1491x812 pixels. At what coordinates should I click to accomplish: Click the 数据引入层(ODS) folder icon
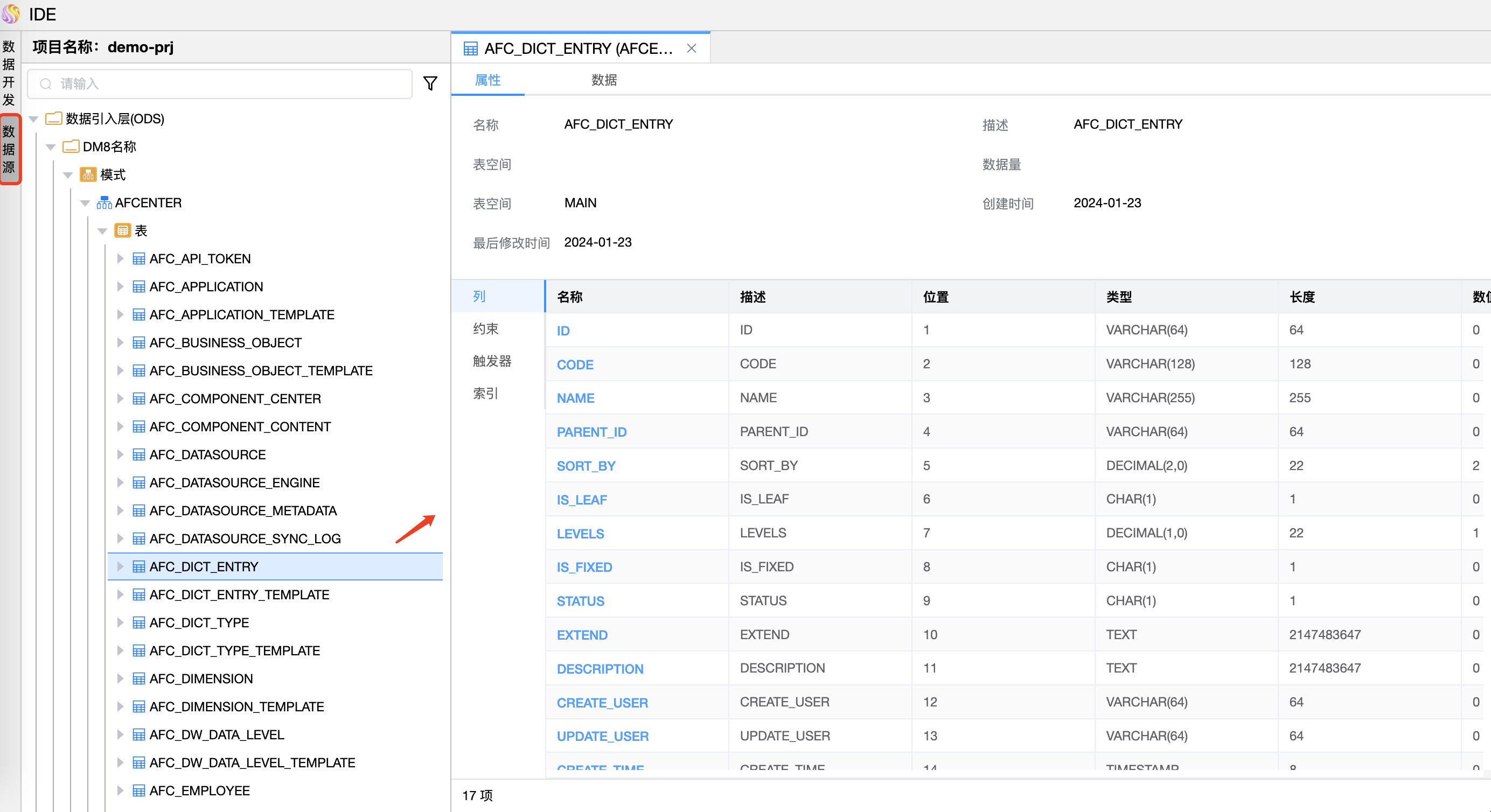(54, 118)
